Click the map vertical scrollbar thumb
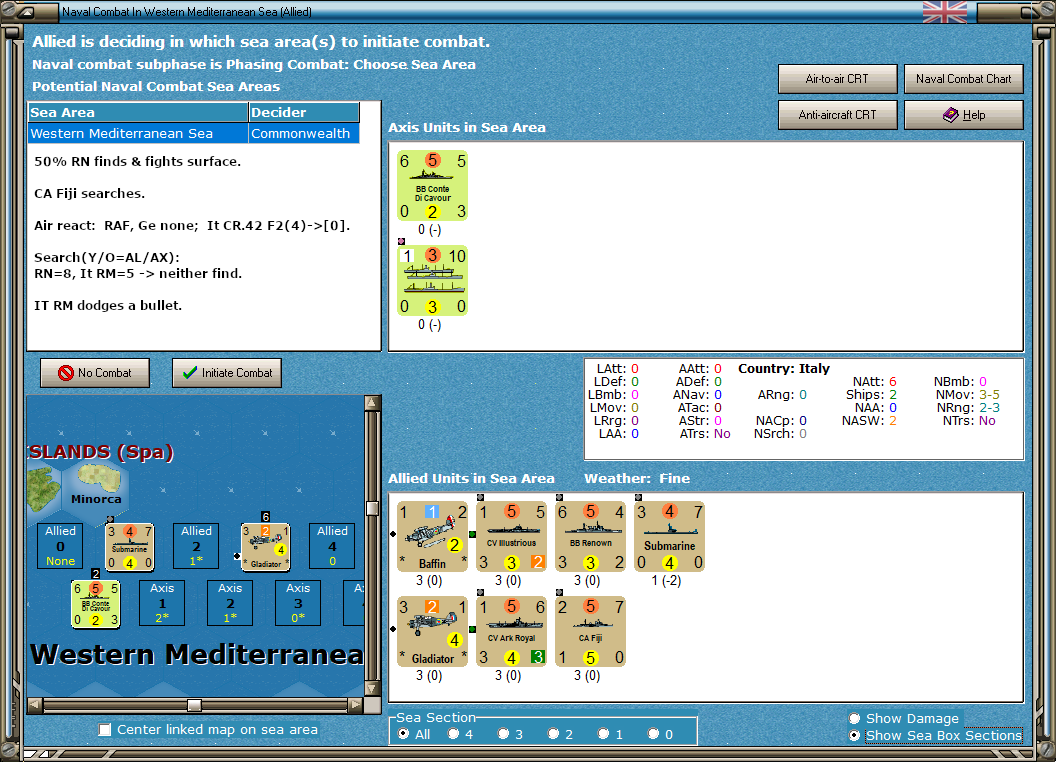This screenshot has height=762, width=1056. [372, 508]
